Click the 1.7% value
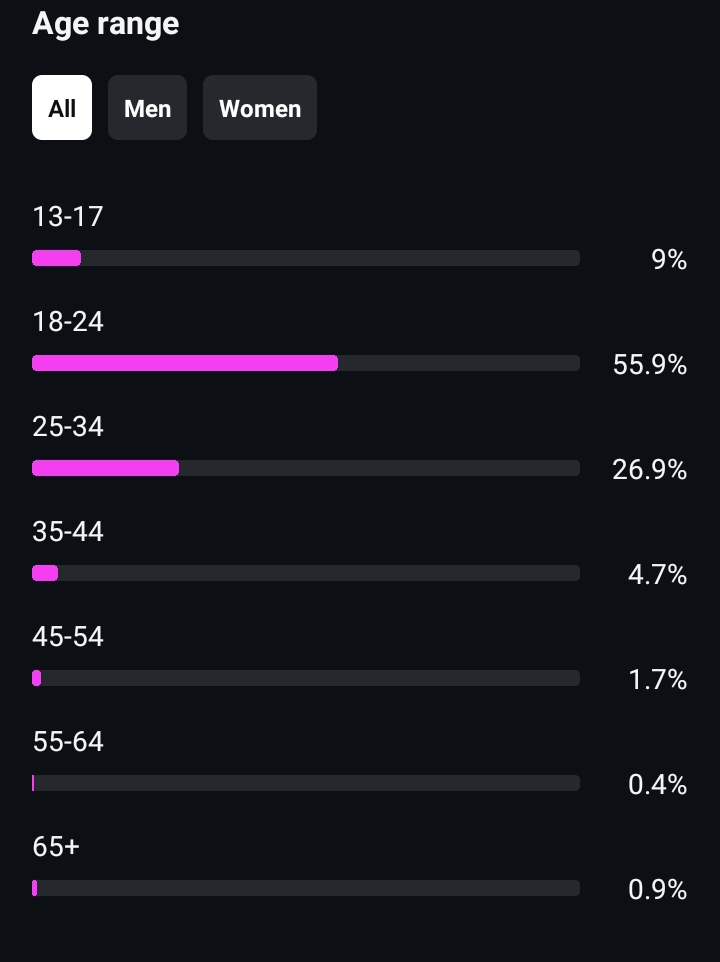This screenshot has height=962, width=720. click(658, 680)
